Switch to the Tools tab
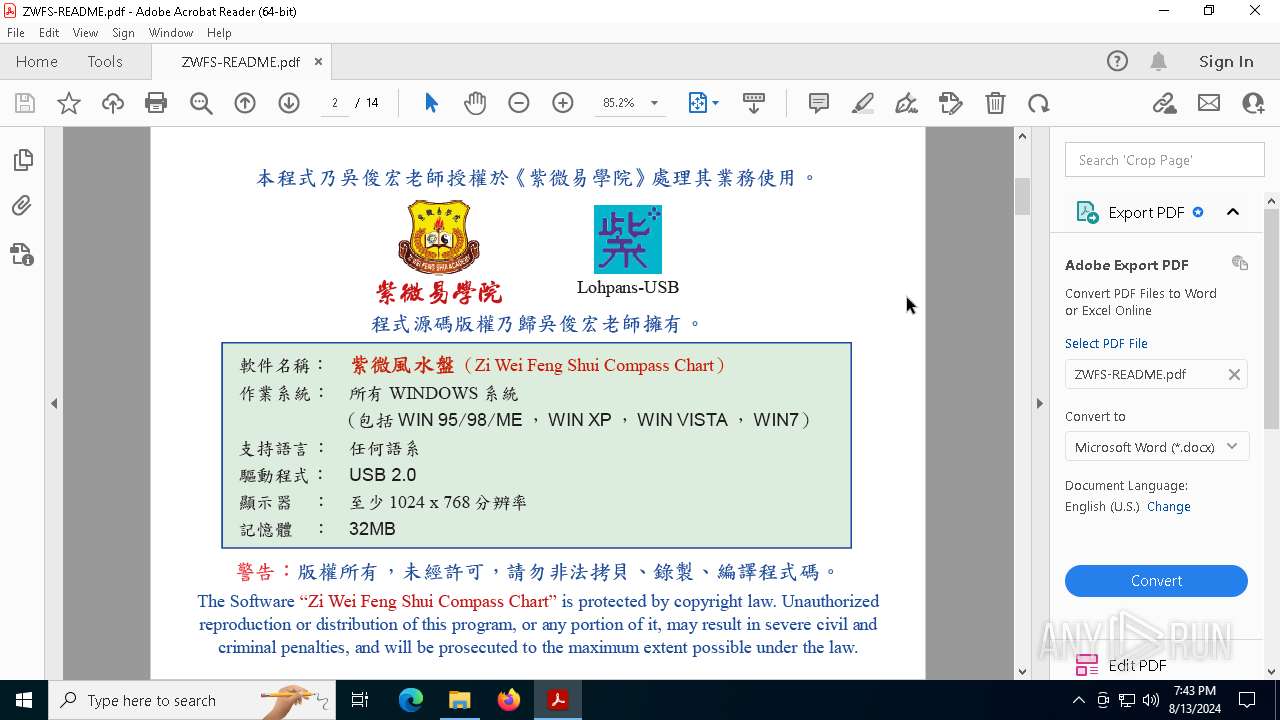Screen dimensions: 1280x720 pyautogui.click(x=105, y=62)
